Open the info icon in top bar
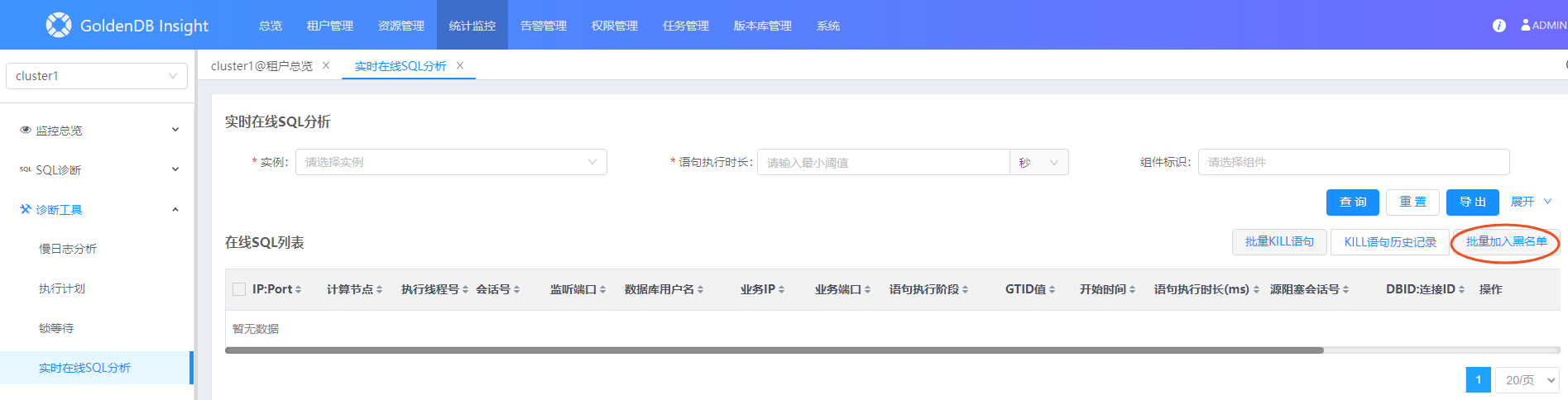This screenshot has height=400, width=1568. [1498, 26]
